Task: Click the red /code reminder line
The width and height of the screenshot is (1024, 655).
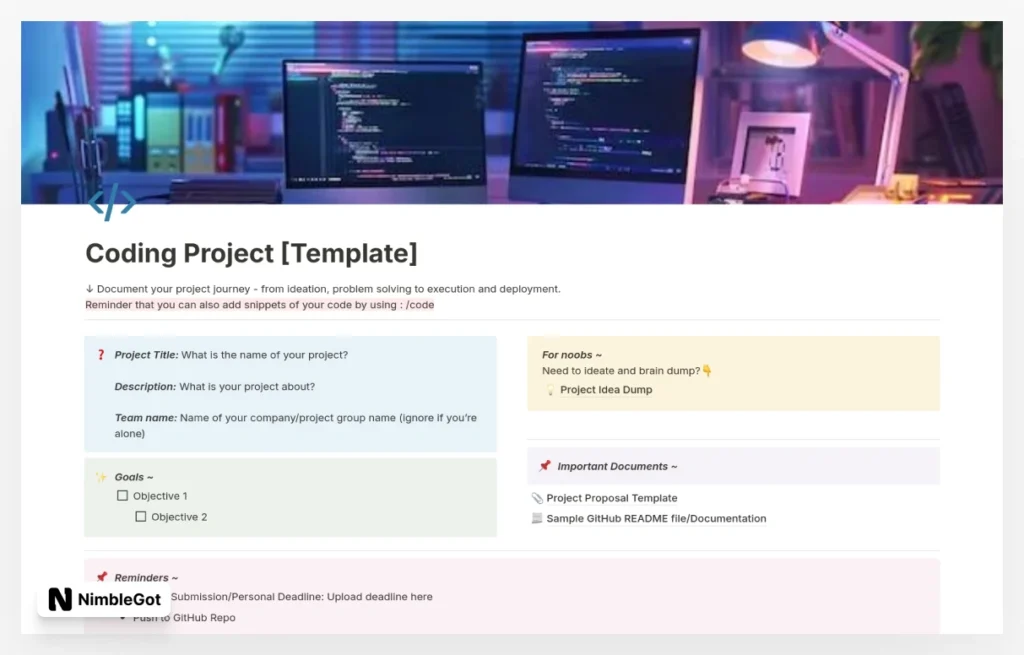Action: click(260, 305)
